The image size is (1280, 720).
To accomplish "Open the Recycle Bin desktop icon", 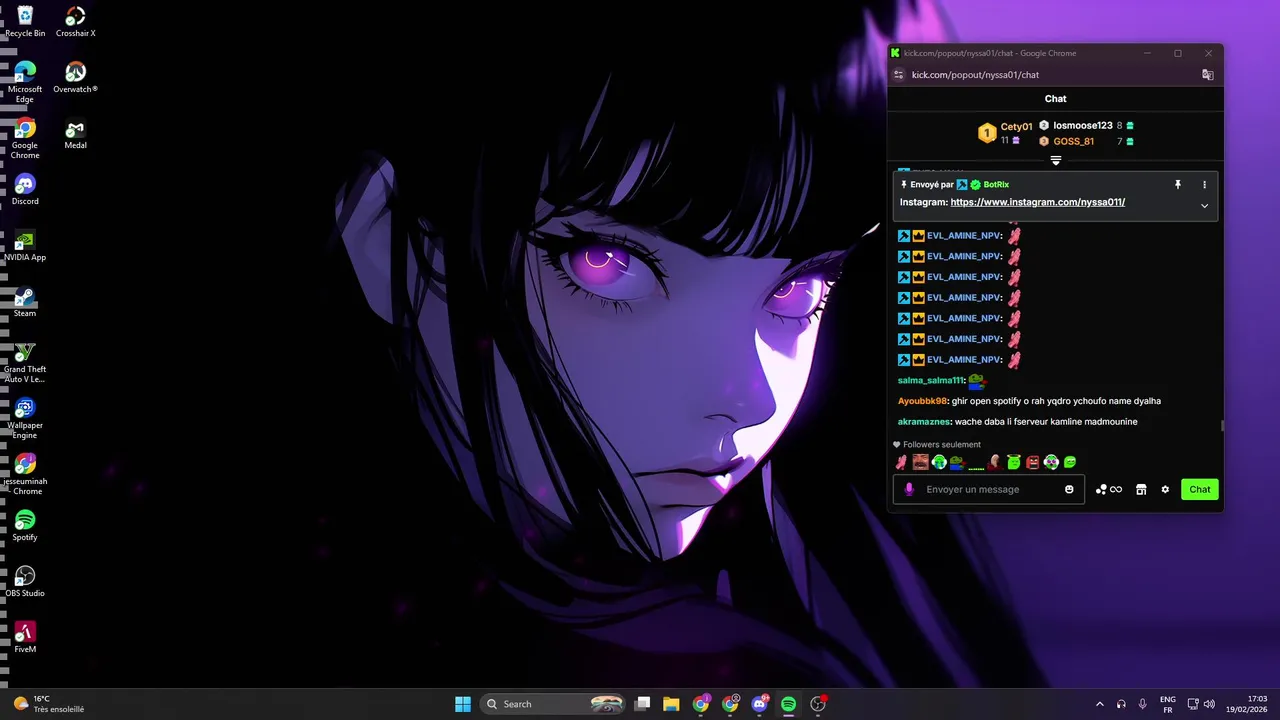I will pyautogui.click(x=25, y=21).
